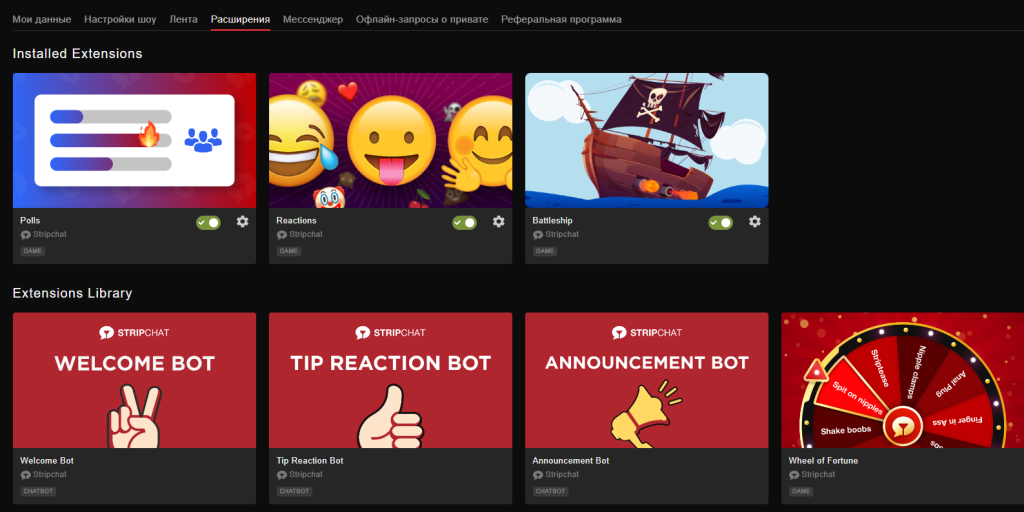This screenshot has height=512, width=1024.
Task: Click the Installed Extensions heading
Action: coord(77,54)
